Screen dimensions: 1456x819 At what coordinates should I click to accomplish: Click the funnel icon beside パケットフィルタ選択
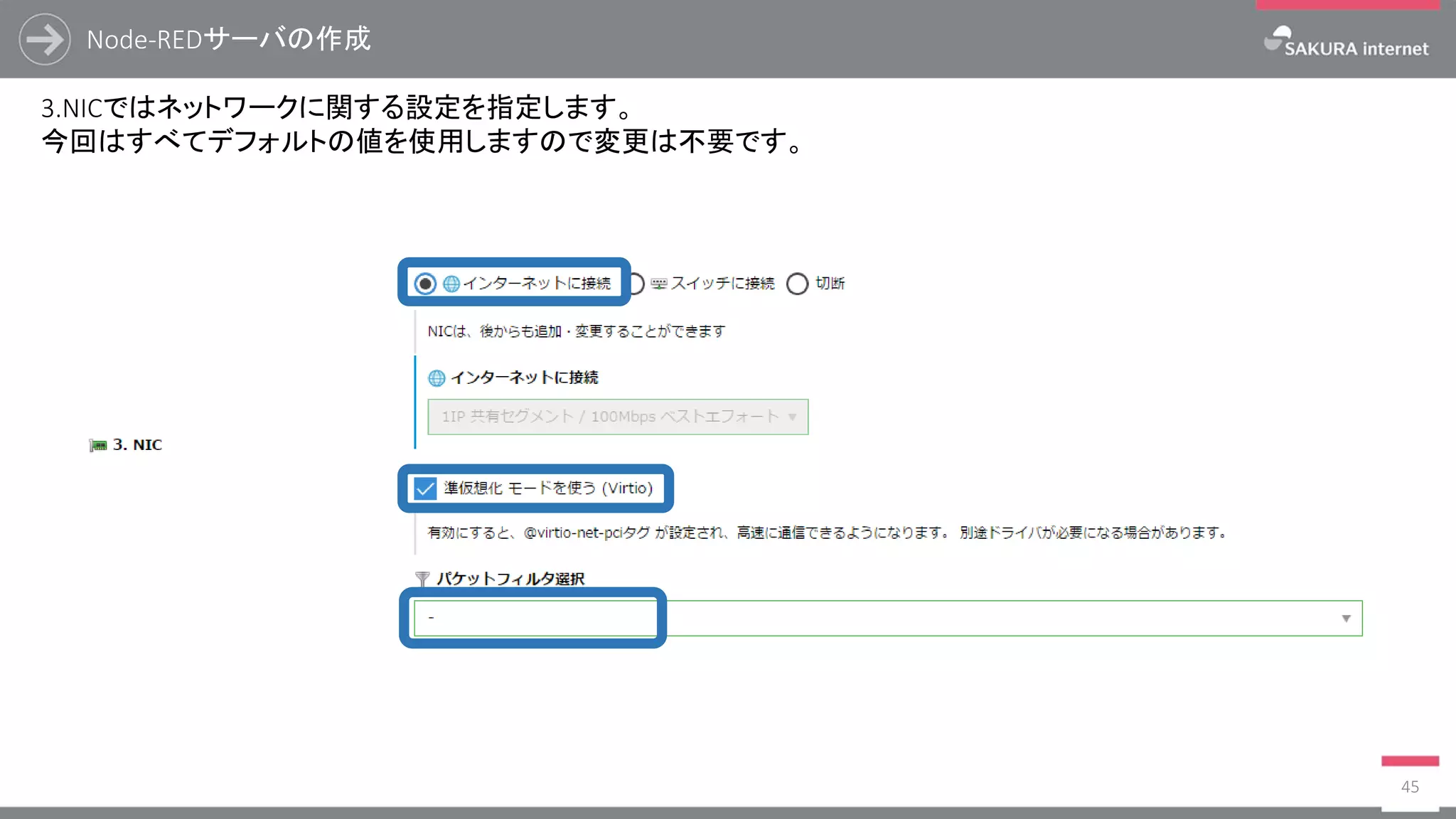click(422, 579)
